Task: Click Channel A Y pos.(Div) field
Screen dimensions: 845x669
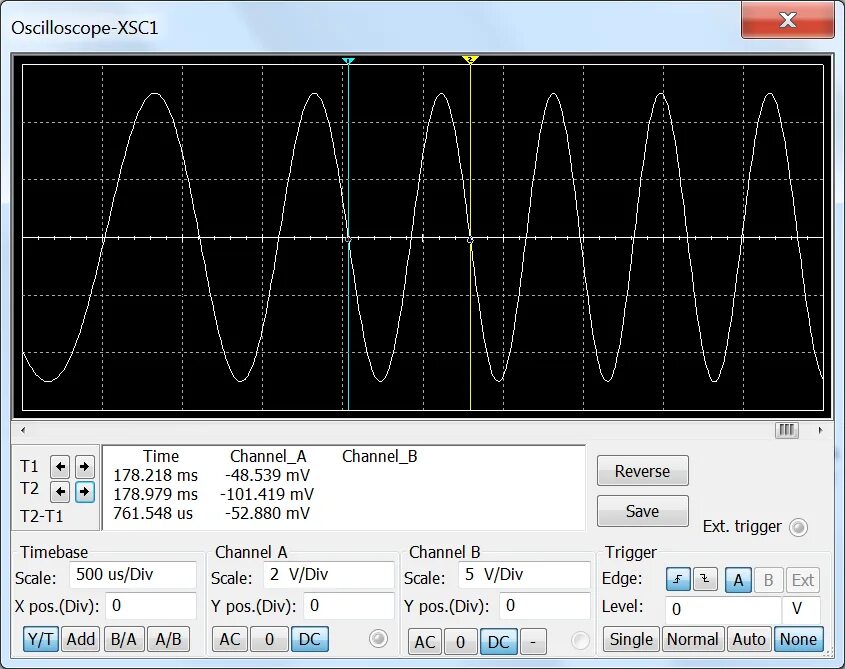Action: click(x=348, y=606)
